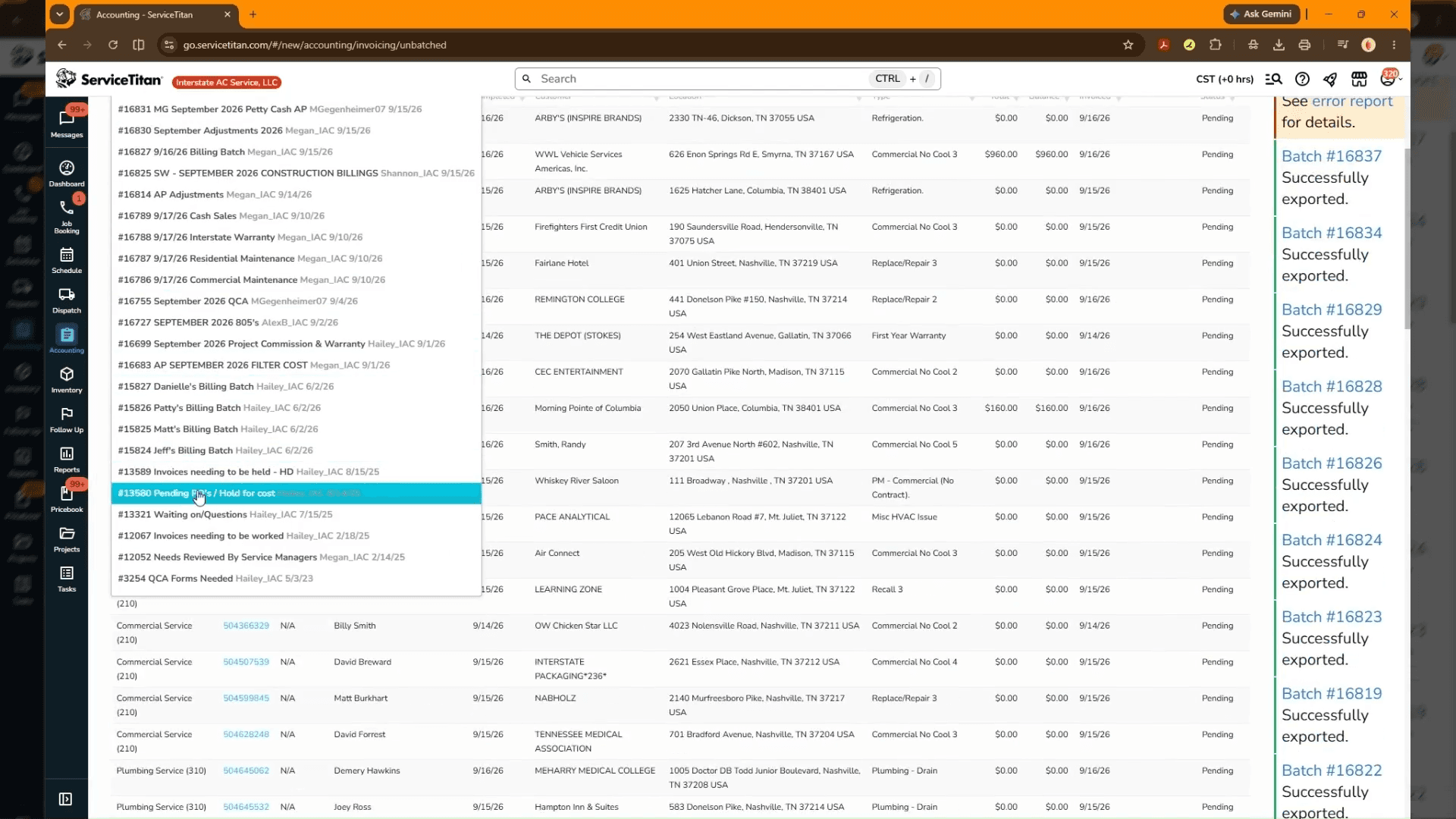
Task: Pick #13589 Invoices needing to be held
Action: point(296,472)
